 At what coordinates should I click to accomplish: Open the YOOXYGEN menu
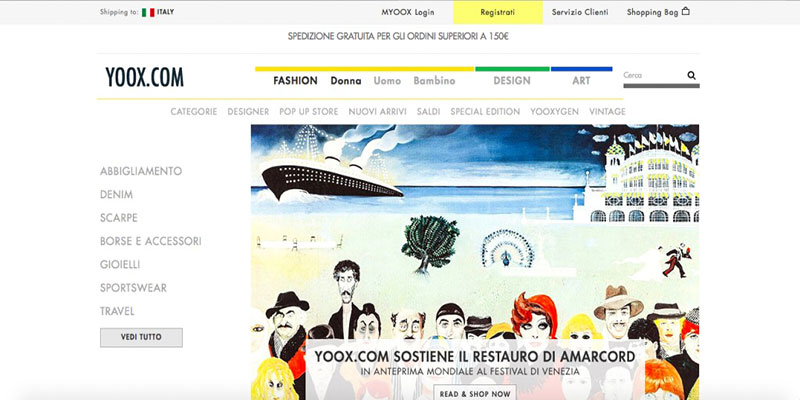[555, 111]
